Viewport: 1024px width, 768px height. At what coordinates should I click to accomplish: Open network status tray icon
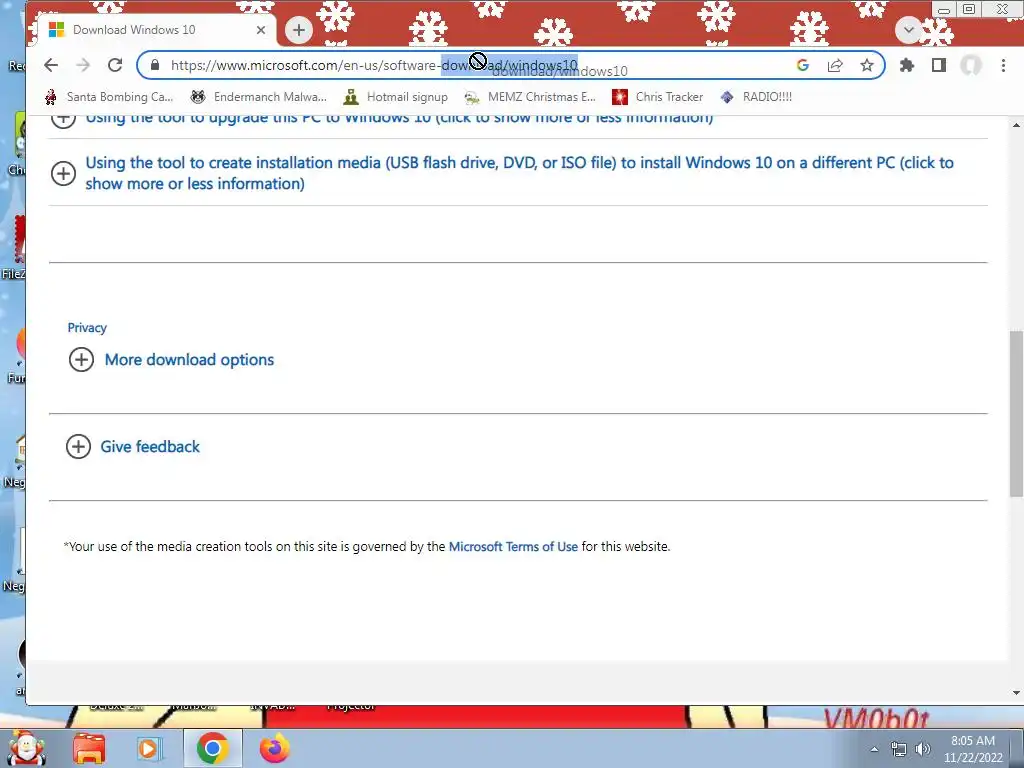click(899, 749)
